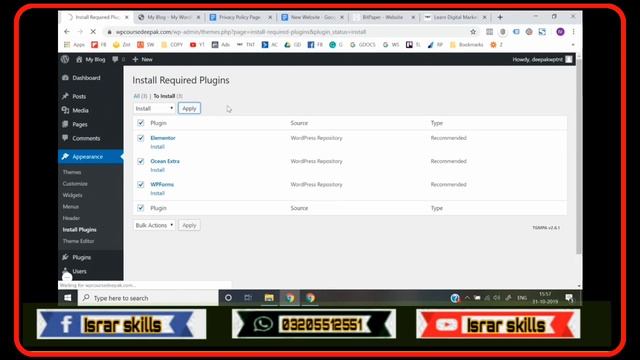Click the bottom Apply button beside Bulk Actions
Viewport: 640px width, 360px height.
point(189,225)
